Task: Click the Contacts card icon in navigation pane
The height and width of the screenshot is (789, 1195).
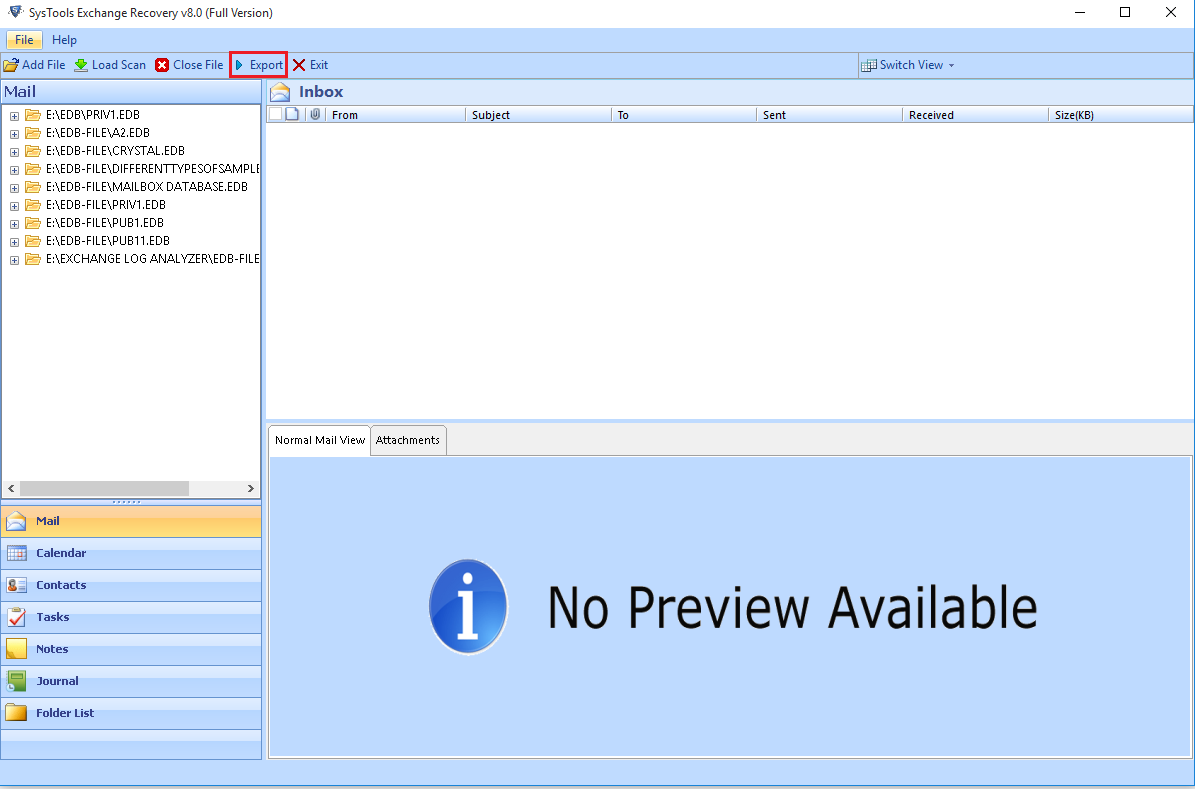Action: (x=16, y=585)
